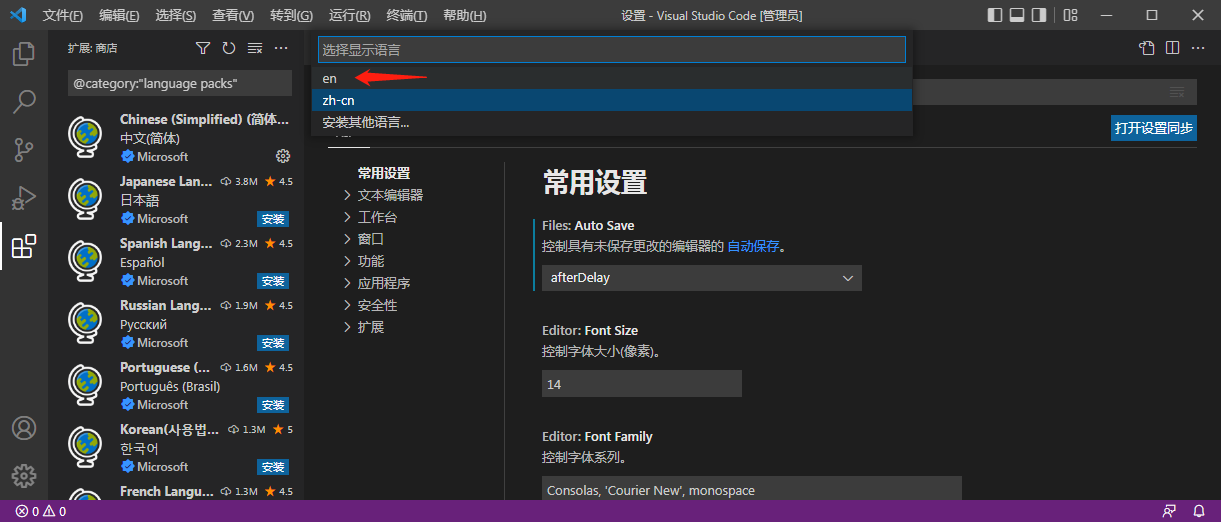Open the Explorer view in activity bar
The image size is (1221, 522).
(24, 53)
